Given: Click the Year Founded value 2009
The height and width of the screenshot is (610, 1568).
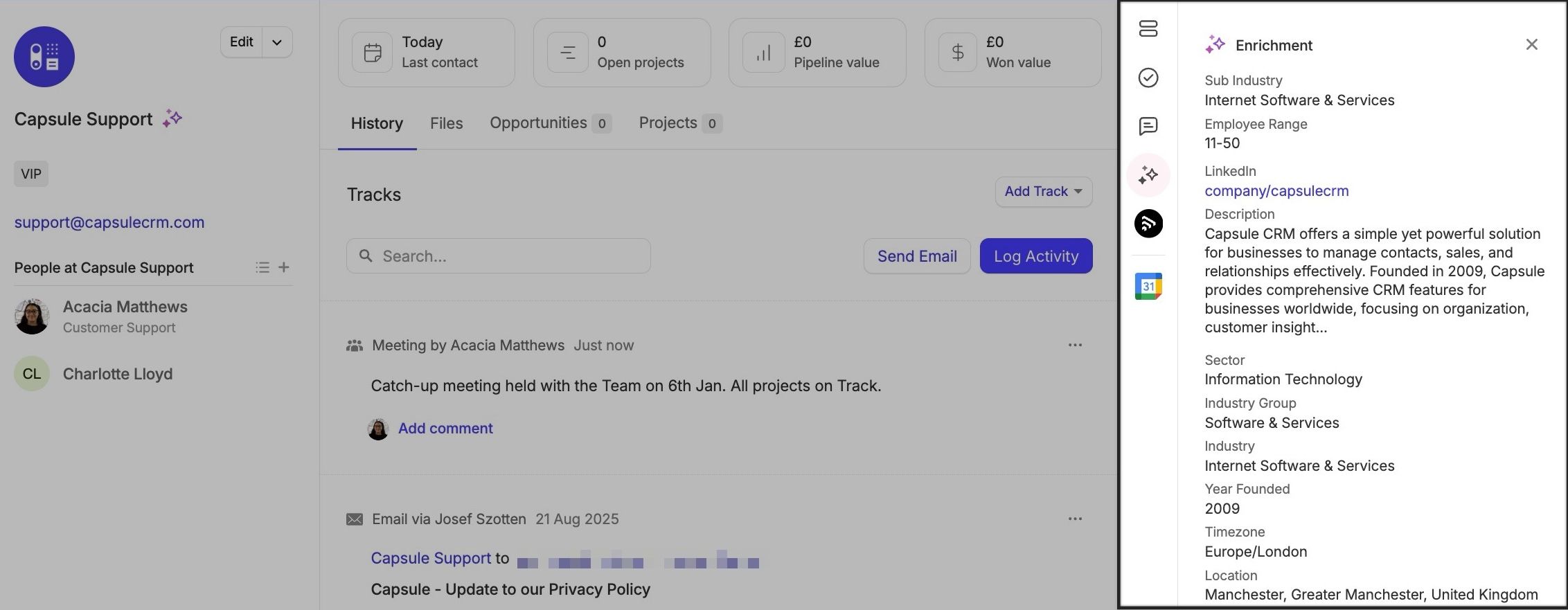Looking at the screenshot, I should click(1222, 509).
